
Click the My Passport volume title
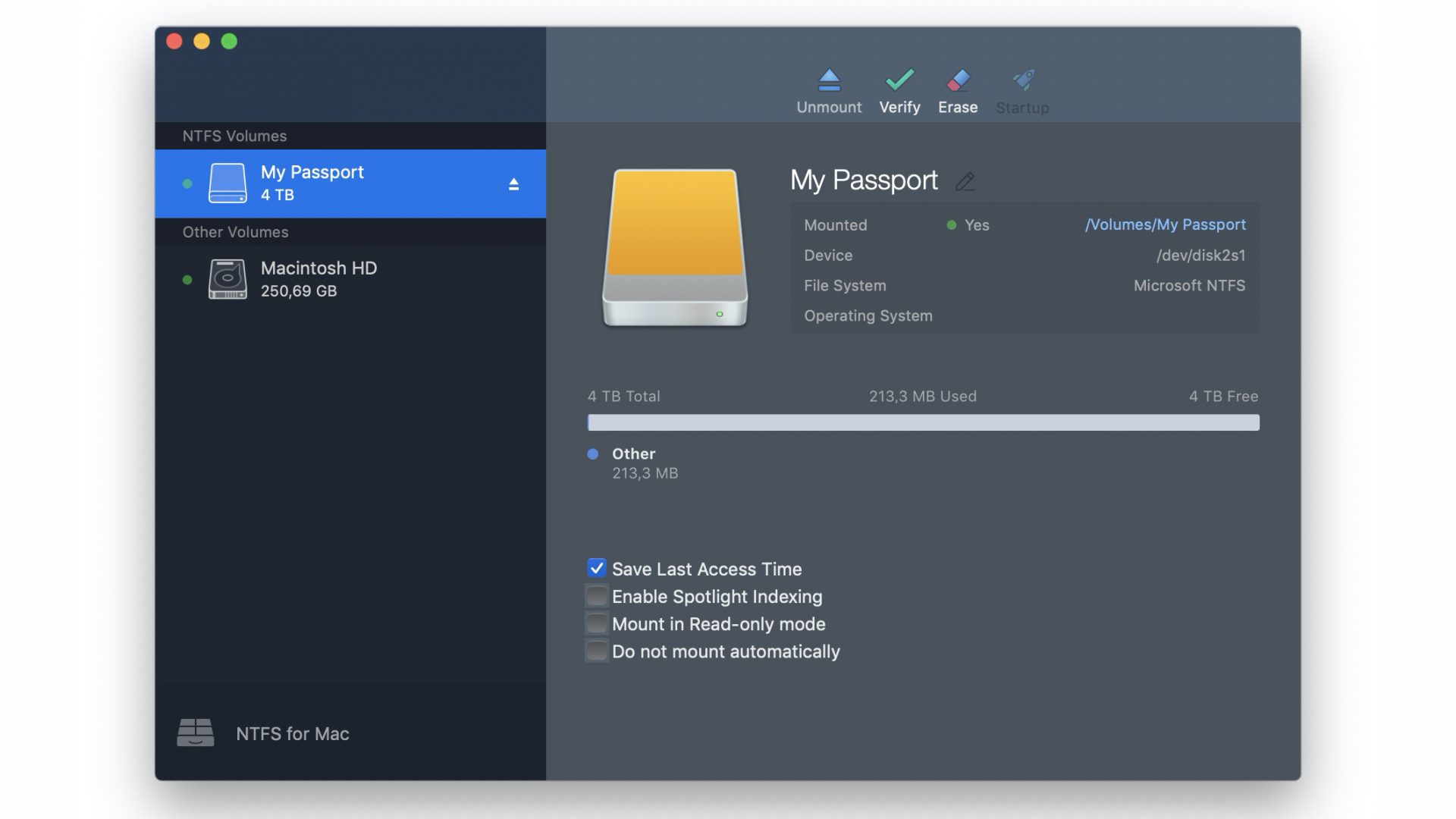864,180
